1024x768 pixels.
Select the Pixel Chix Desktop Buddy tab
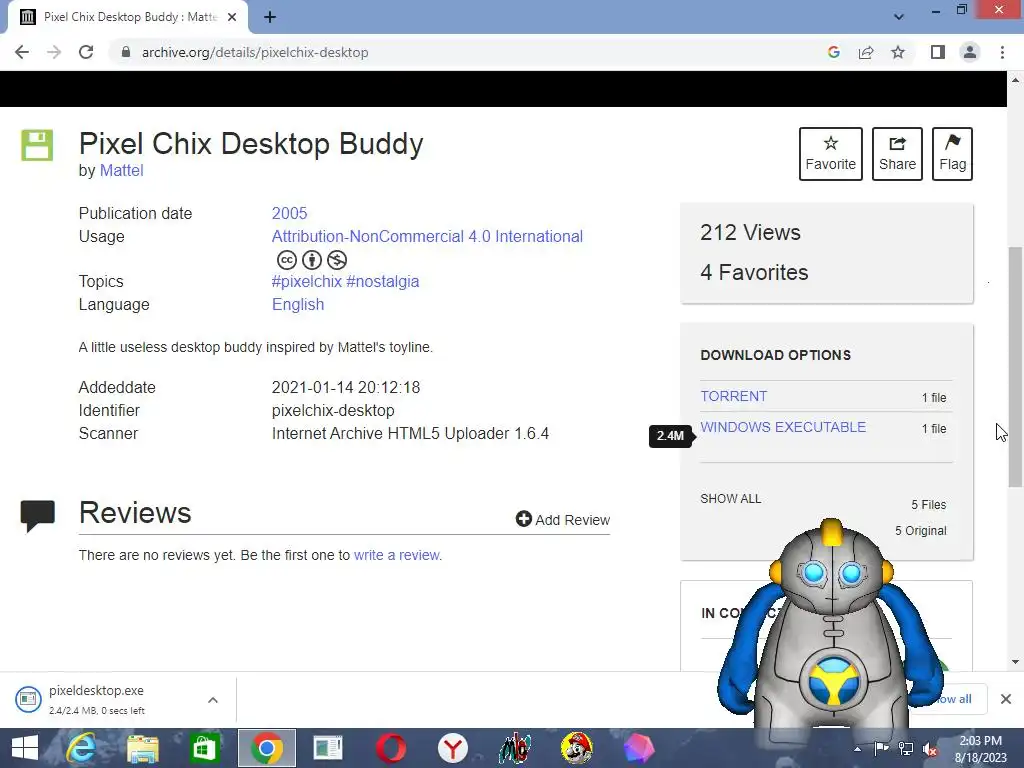(128, 17)
